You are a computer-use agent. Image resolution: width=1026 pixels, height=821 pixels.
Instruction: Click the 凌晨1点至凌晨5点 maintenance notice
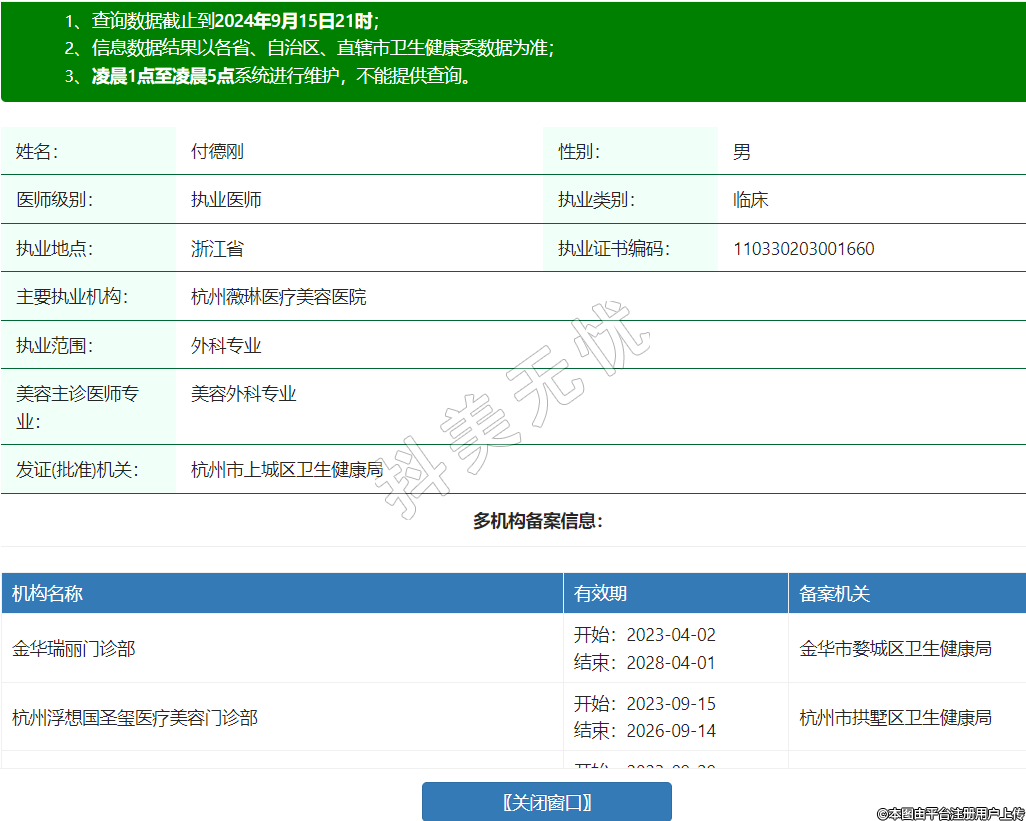(163, 76)
